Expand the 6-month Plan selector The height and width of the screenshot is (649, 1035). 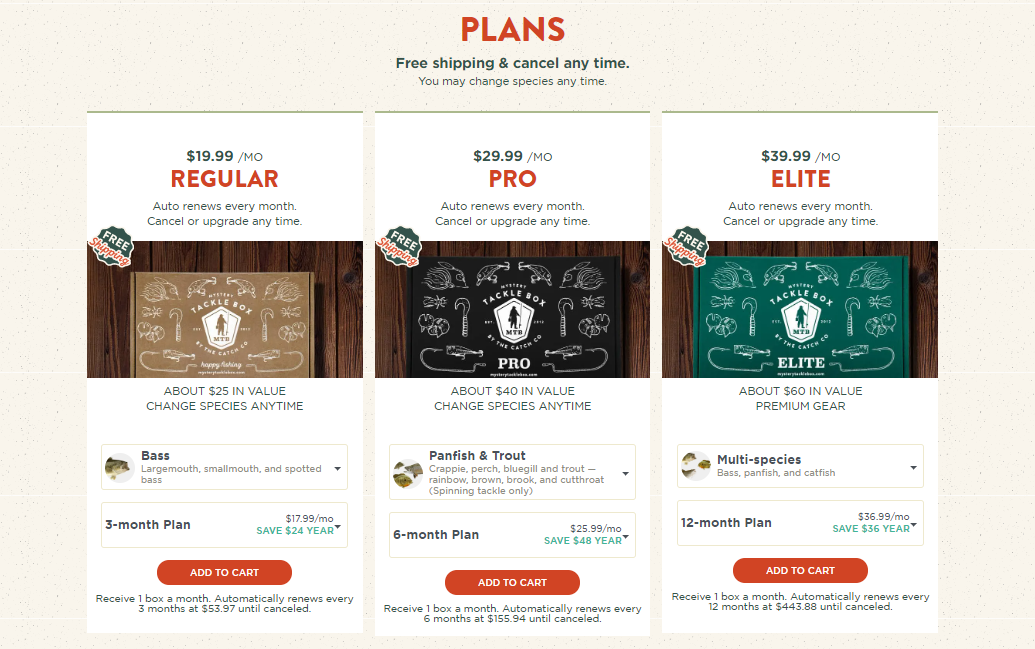(x=512, y=535)
